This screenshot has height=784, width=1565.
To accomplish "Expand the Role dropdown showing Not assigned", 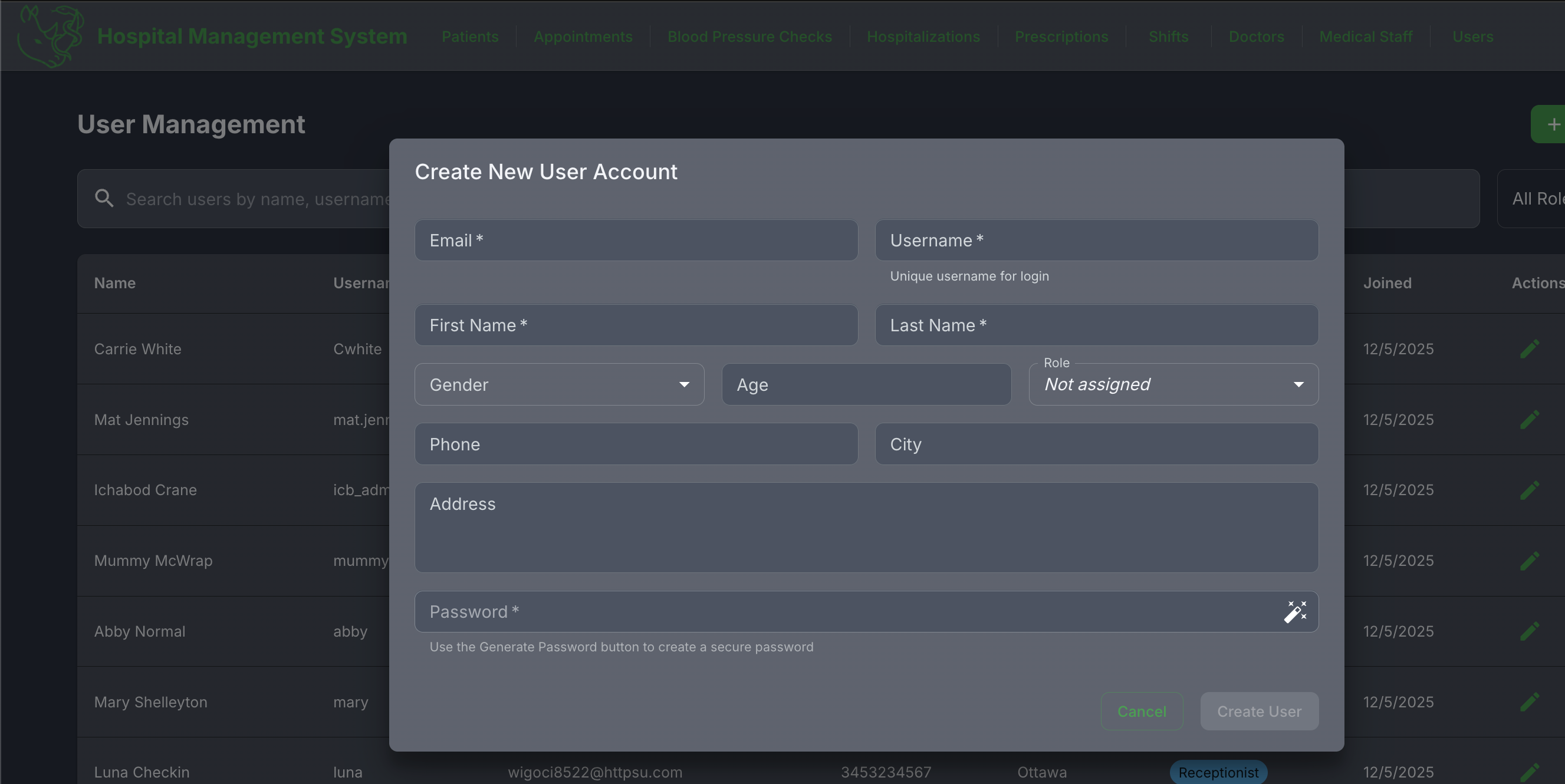I will coord(1172,384).
